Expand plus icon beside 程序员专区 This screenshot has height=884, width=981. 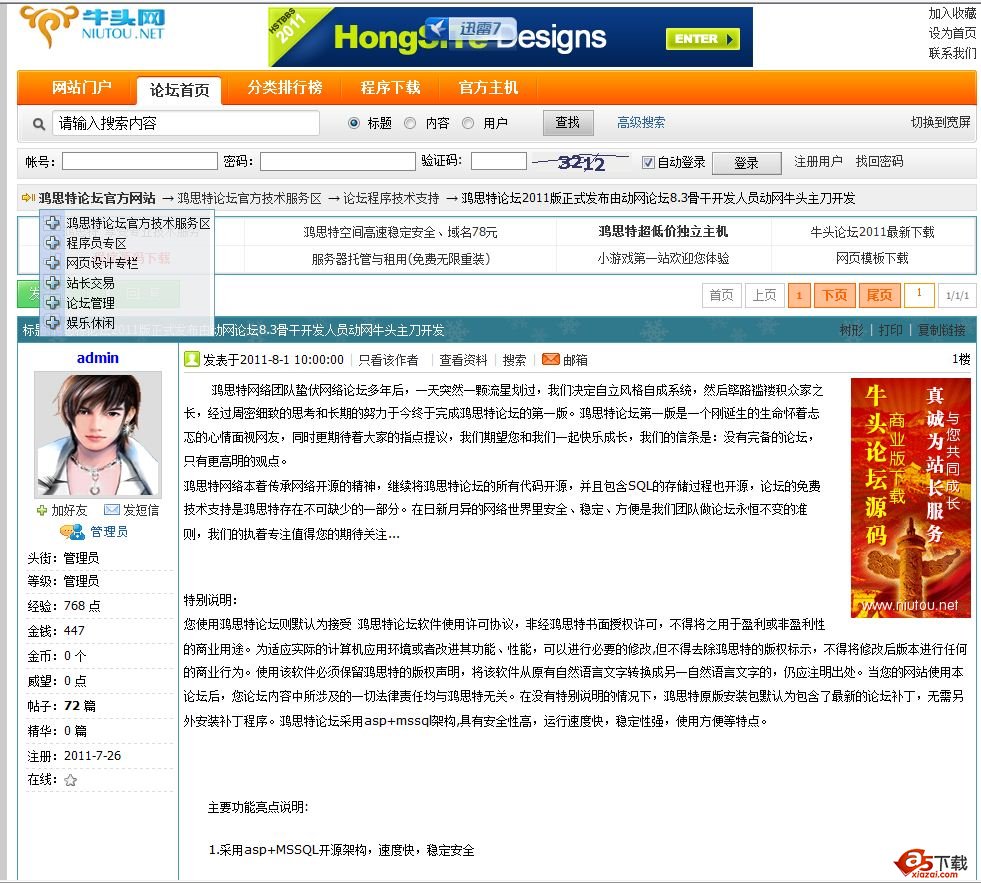click(53, 243)
